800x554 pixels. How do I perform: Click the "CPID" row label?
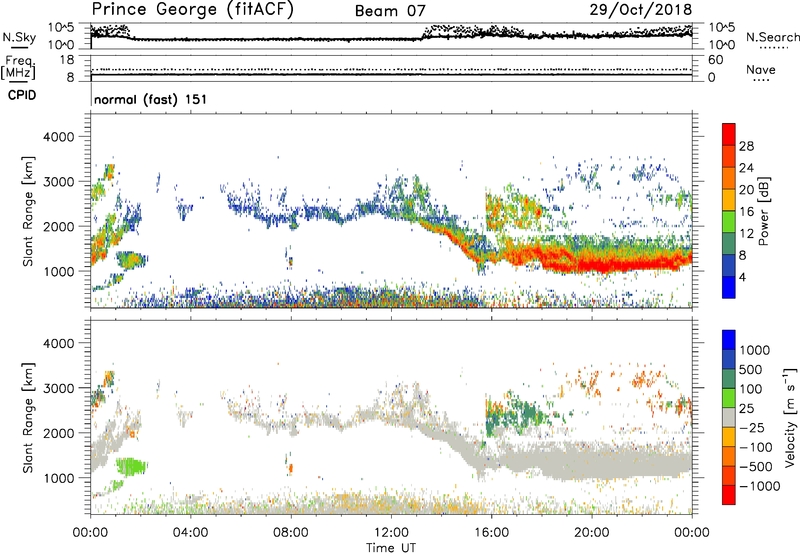(x=22, y=95)
